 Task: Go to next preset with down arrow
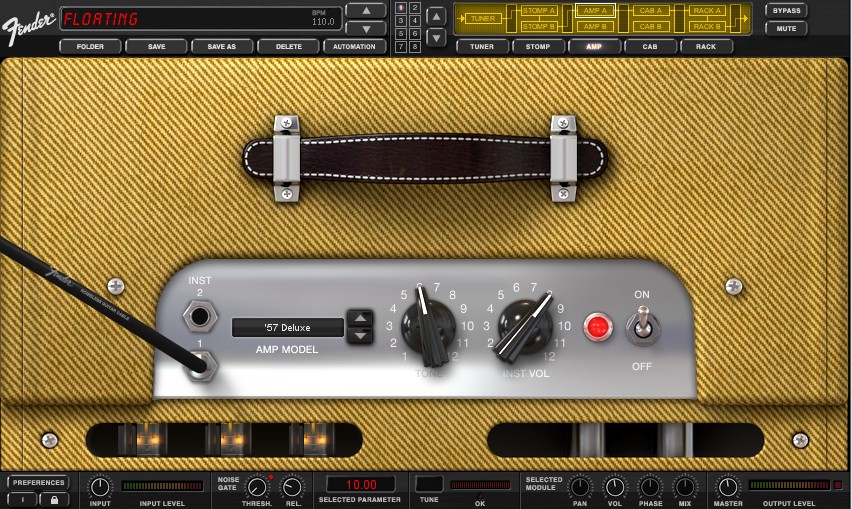pos(366,28)
